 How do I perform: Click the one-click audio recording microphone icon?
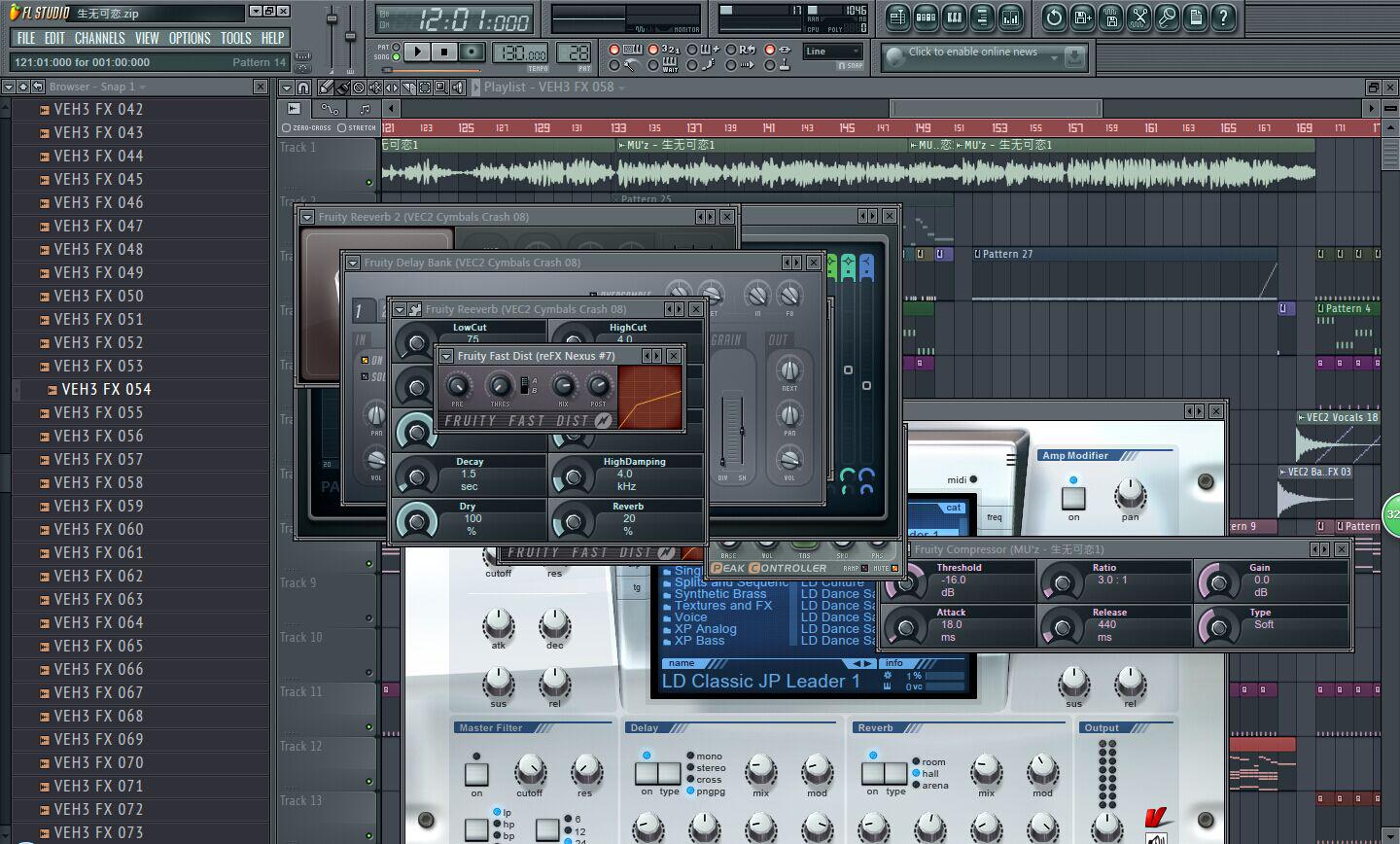point(1167,17)
